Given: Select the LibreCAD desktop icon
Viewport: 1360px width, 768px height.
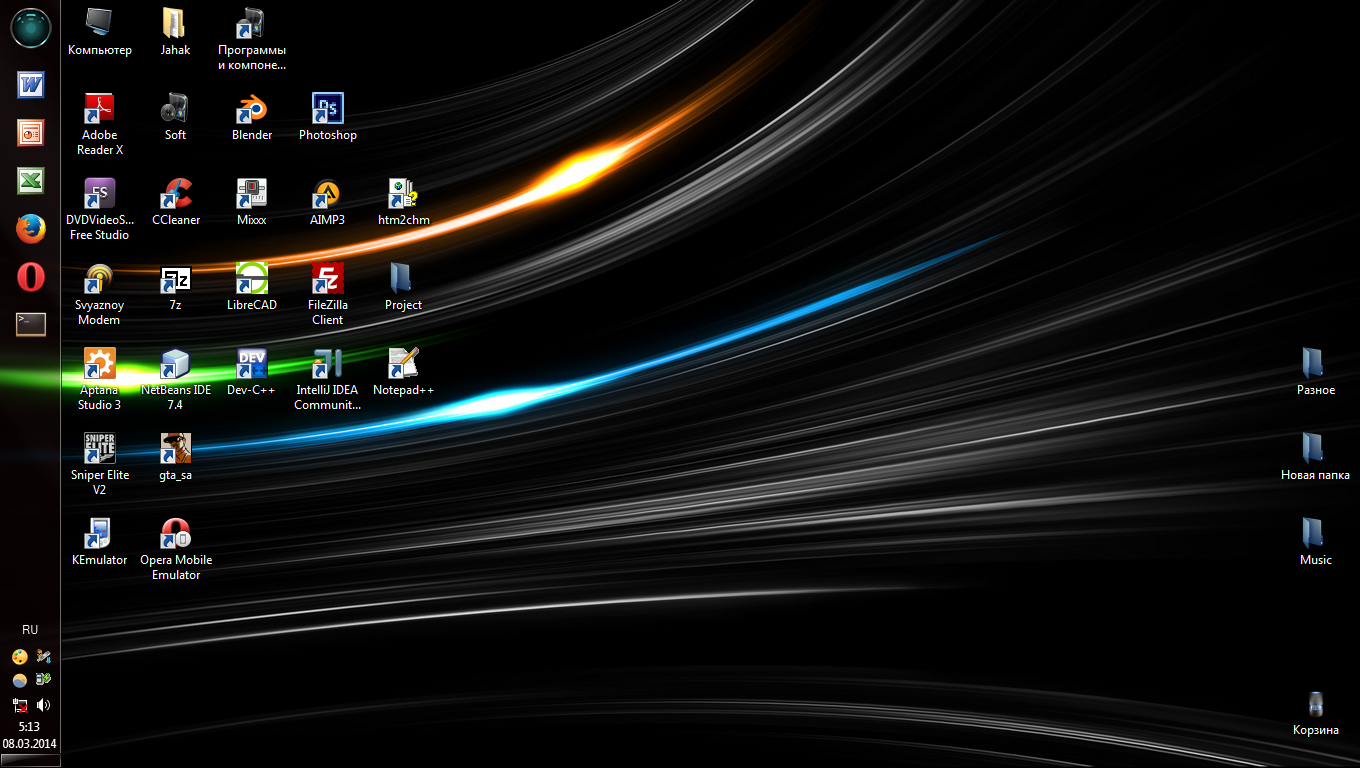Looking at the screenshot, I should pos(252,278).
